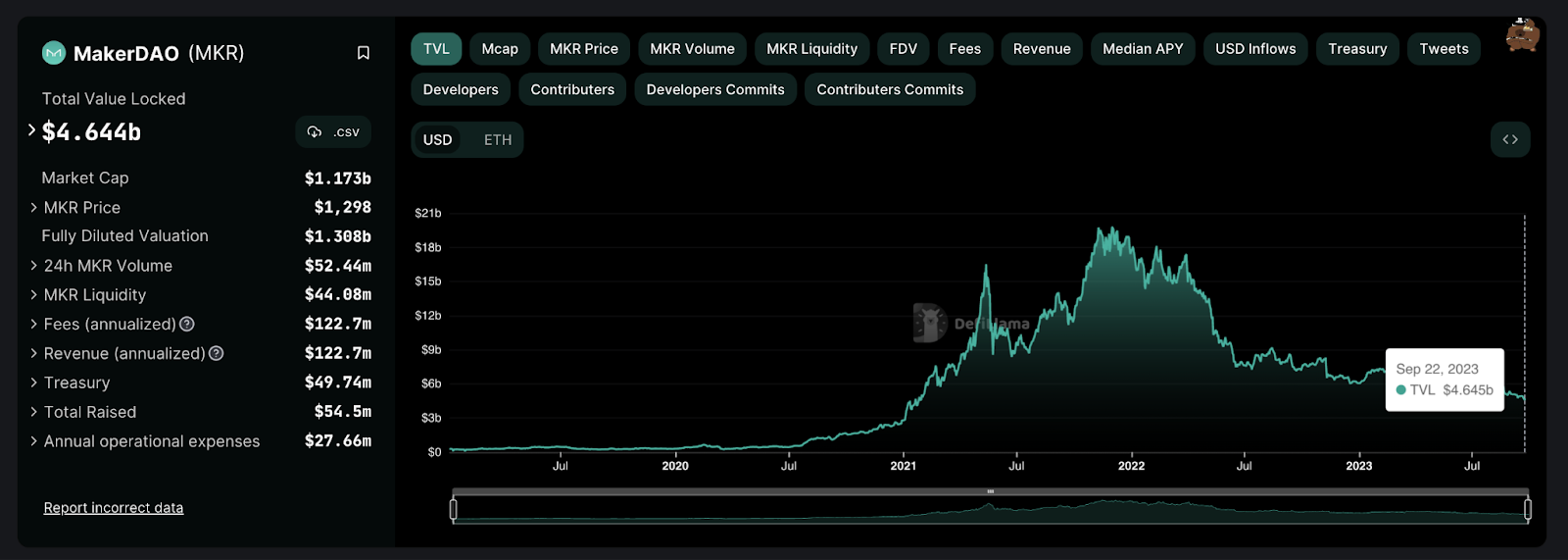Toggle the MKR Volume chart series

(692, 49)
